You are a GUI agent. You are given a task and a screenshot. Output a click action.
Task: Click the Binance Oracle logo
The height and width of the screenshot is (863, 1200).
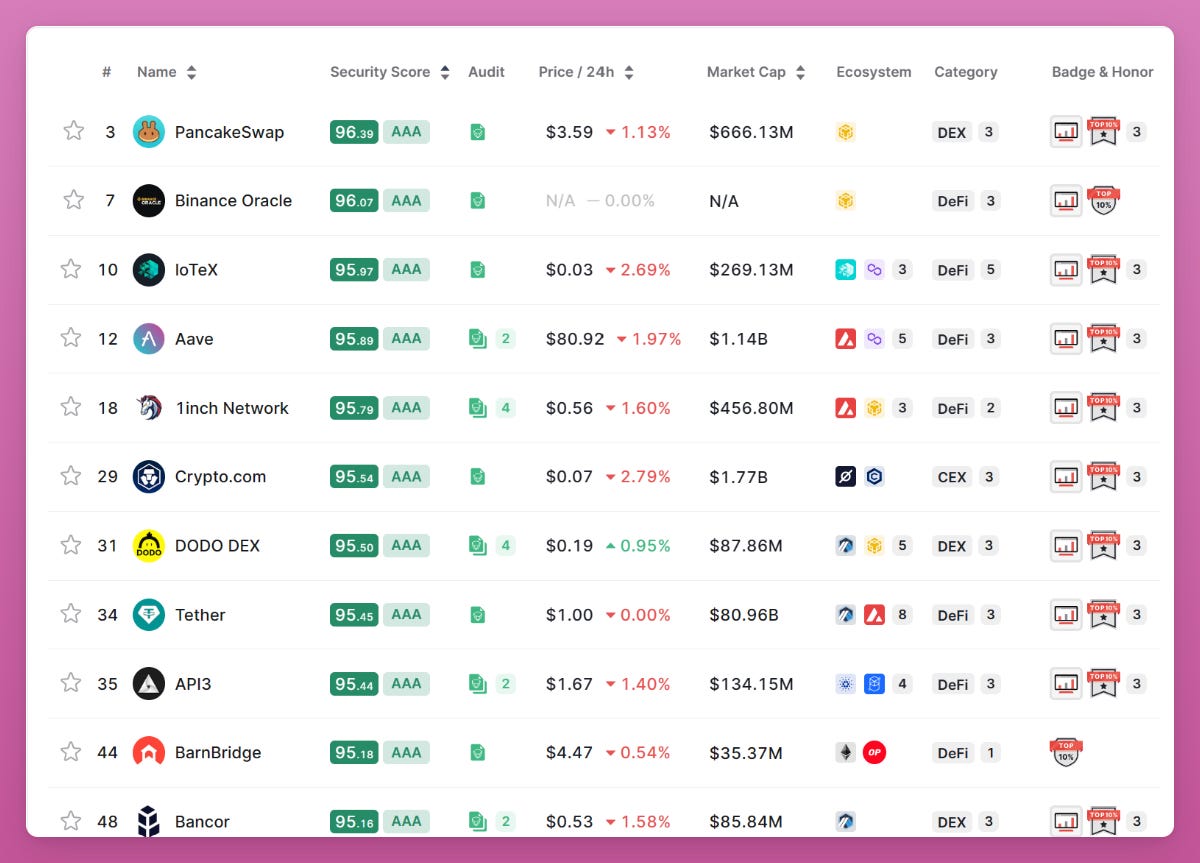coord(149,200)
